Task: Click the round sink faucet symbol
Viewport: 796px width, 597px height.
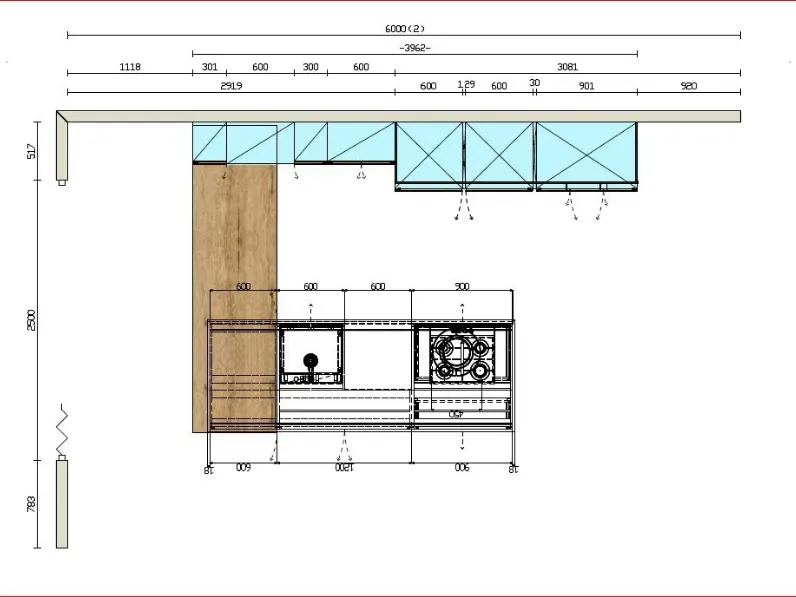Action: (x=310, y=361)
